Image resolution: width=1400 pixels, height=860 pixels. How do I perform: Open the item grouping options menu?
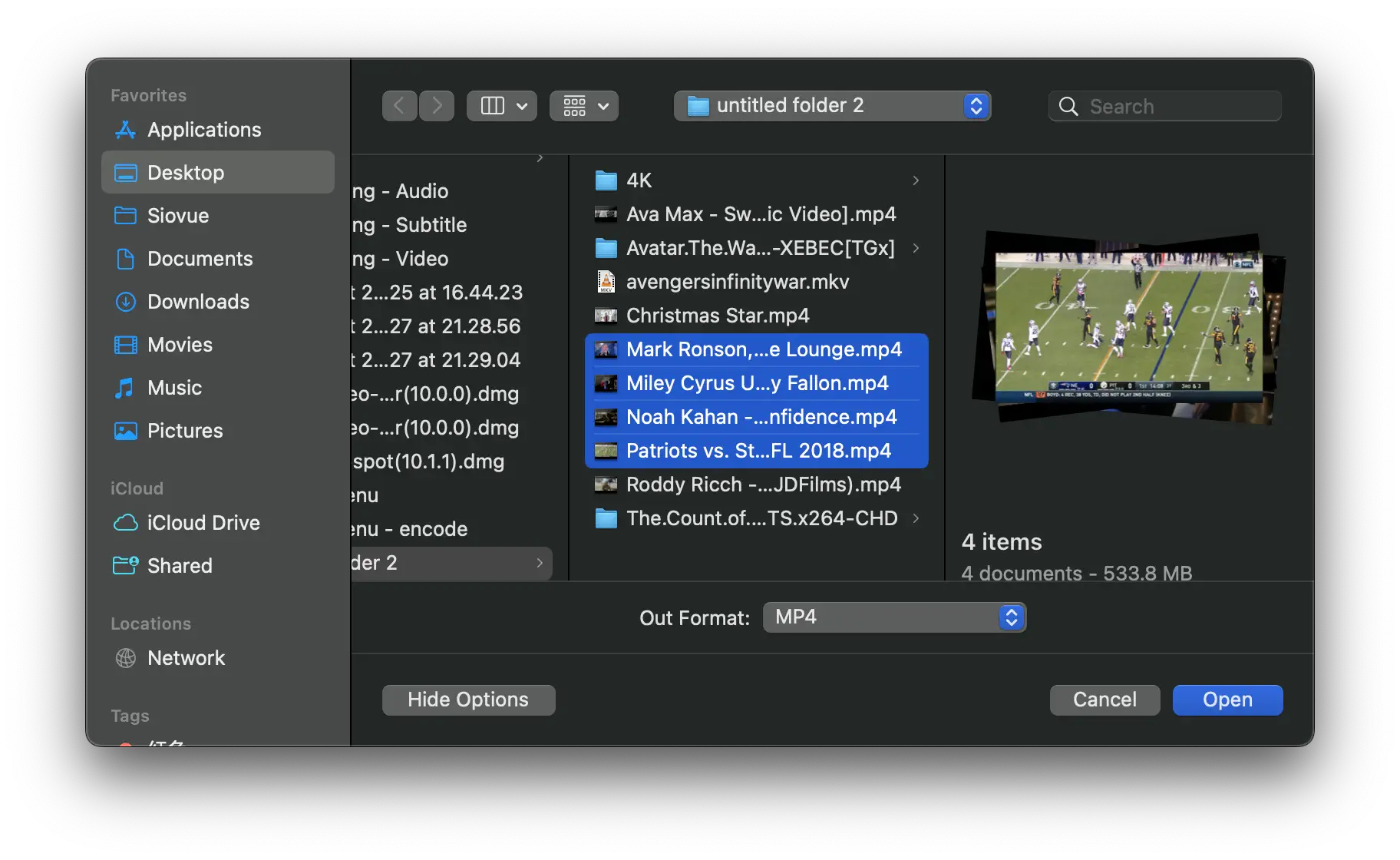pos(584,106)
